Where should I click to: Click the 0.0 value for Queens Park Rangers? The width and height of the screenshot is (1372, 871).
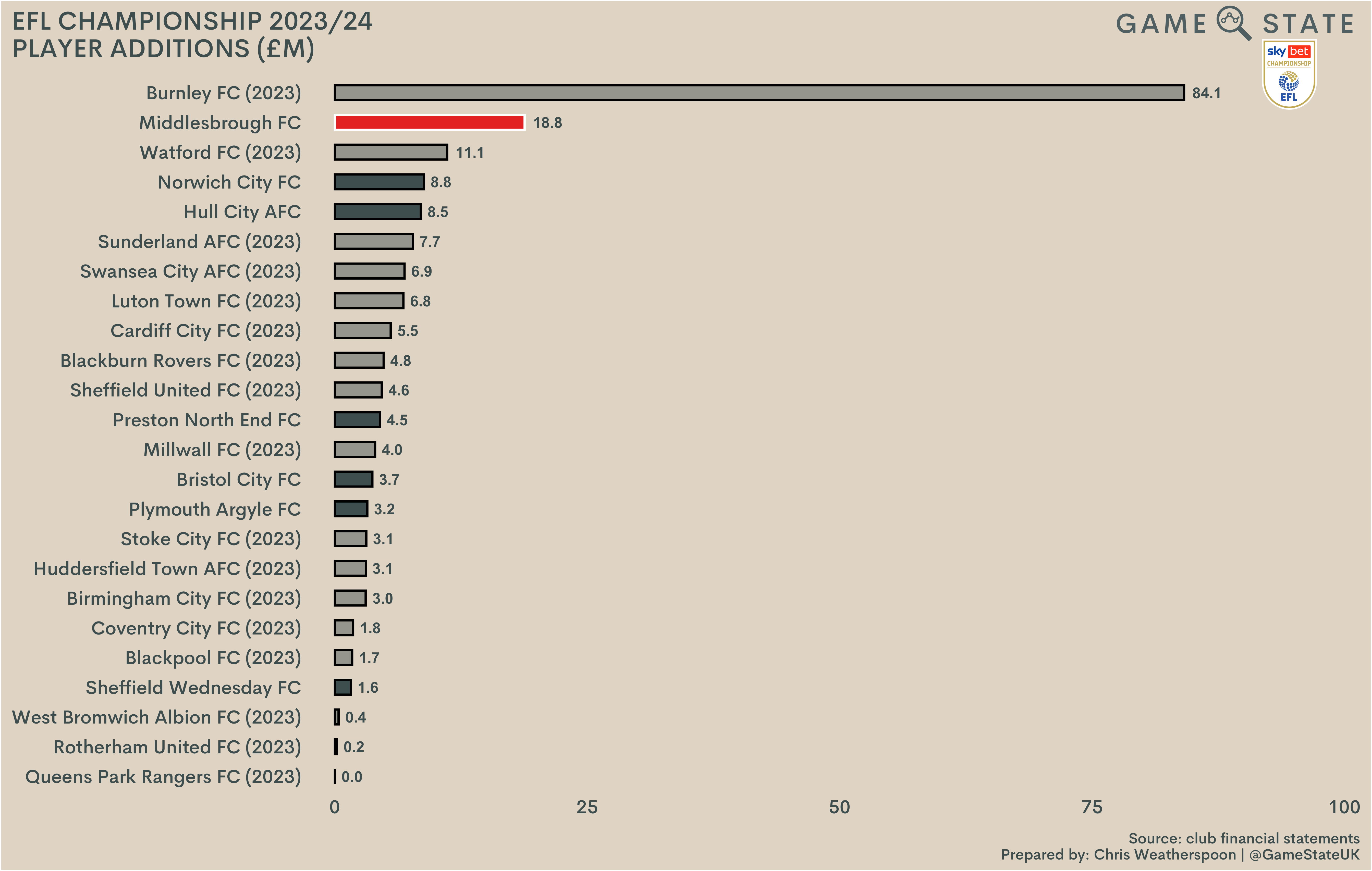click(352, 777)
